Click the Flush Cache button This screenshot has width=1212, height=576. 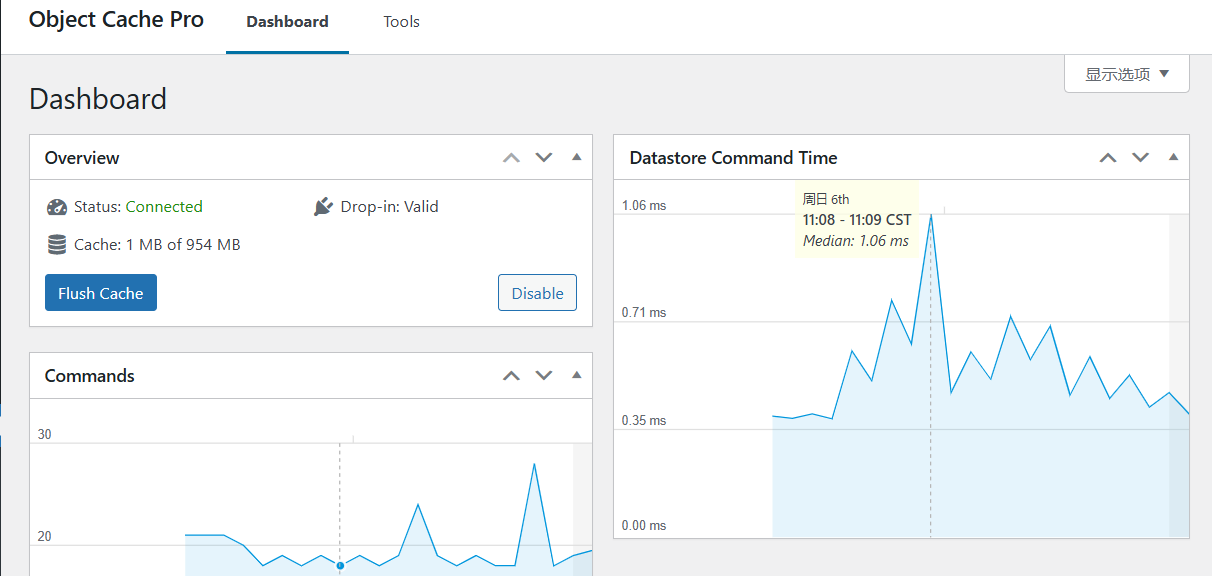101,293
